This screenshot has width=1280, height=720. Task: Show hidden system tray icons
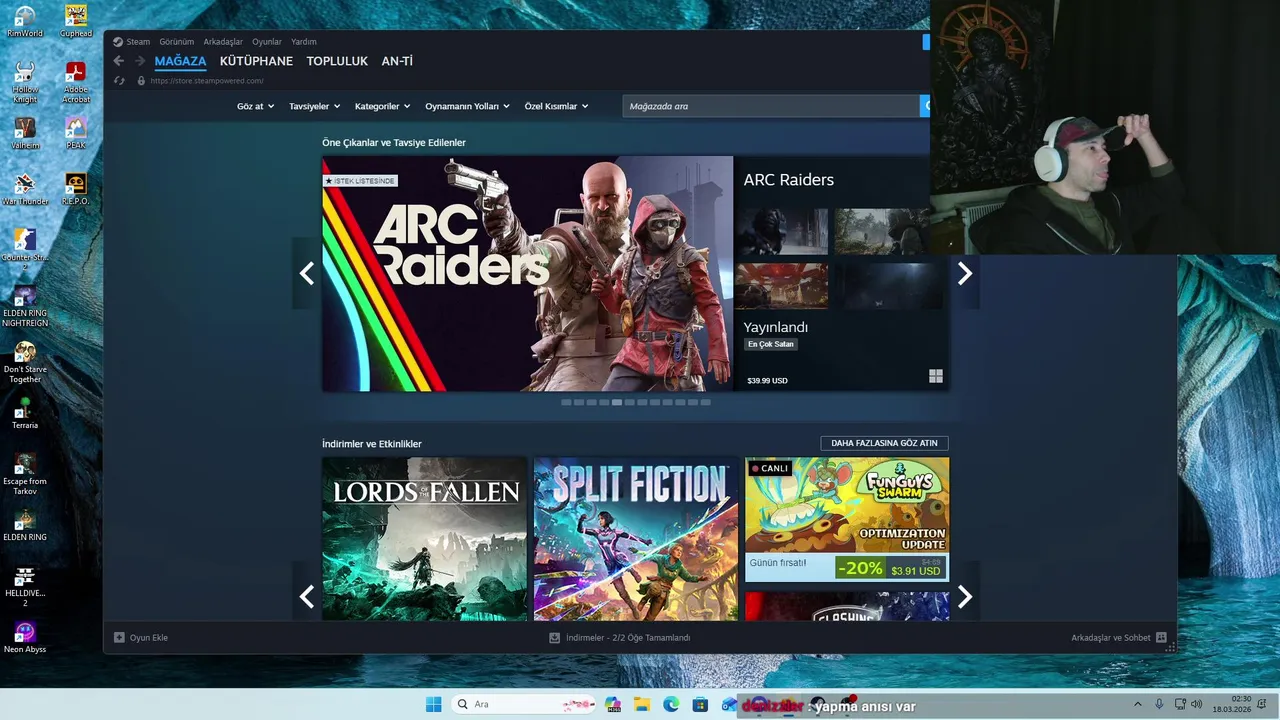point(1137,704)
